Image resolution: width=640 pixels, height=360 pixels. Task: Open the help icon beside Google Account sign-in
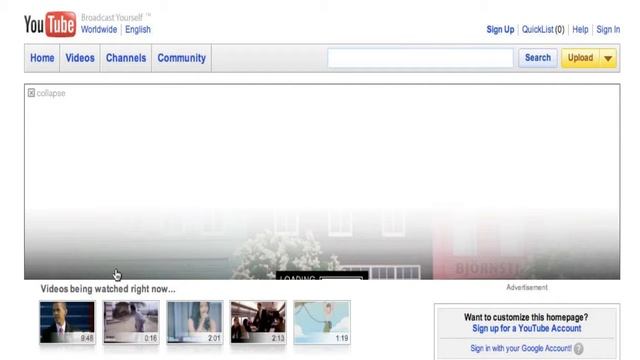pos(578,349)
